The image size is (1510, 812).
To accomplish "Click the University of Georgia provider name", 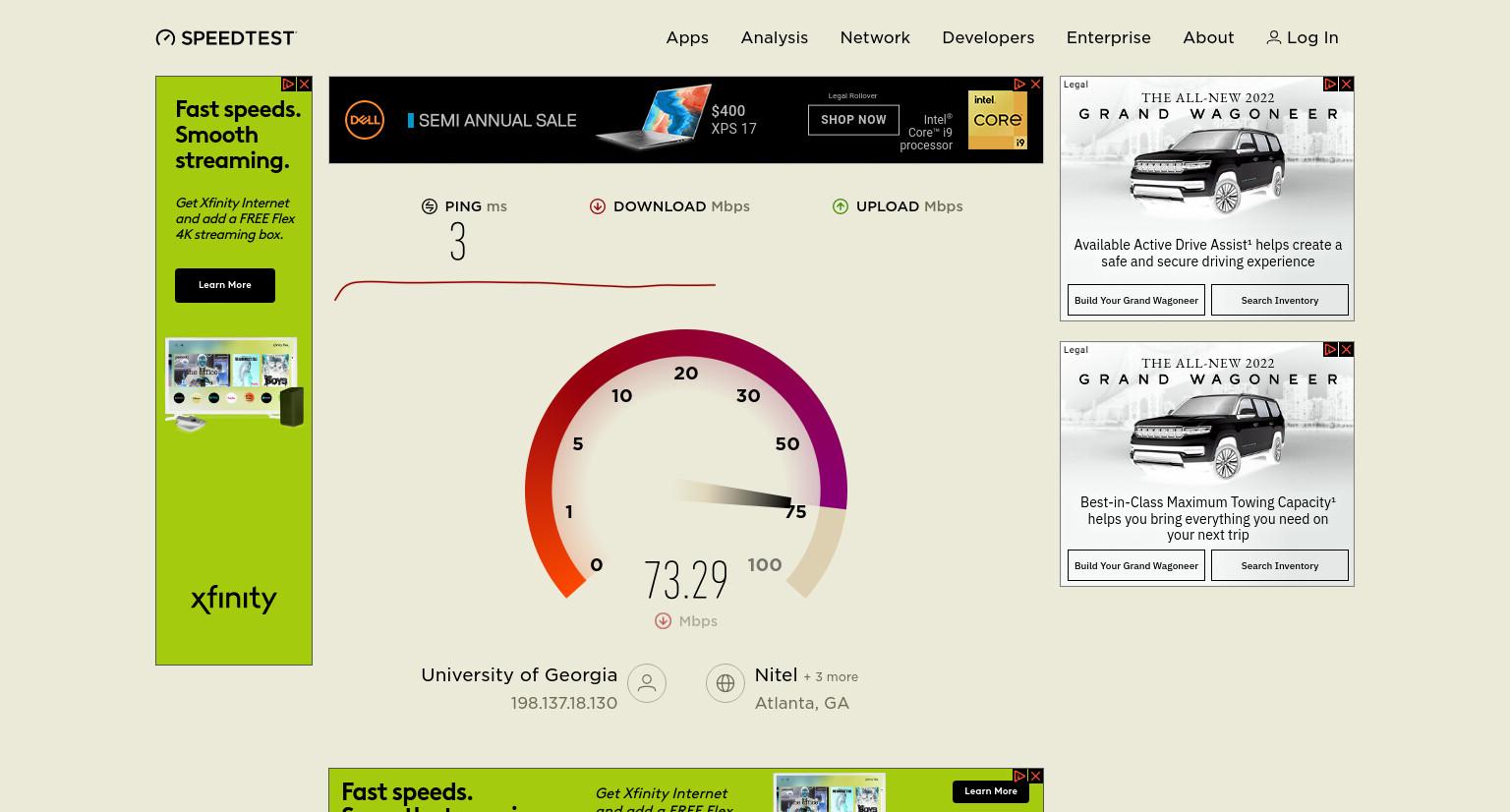I will tap(519, 675).
